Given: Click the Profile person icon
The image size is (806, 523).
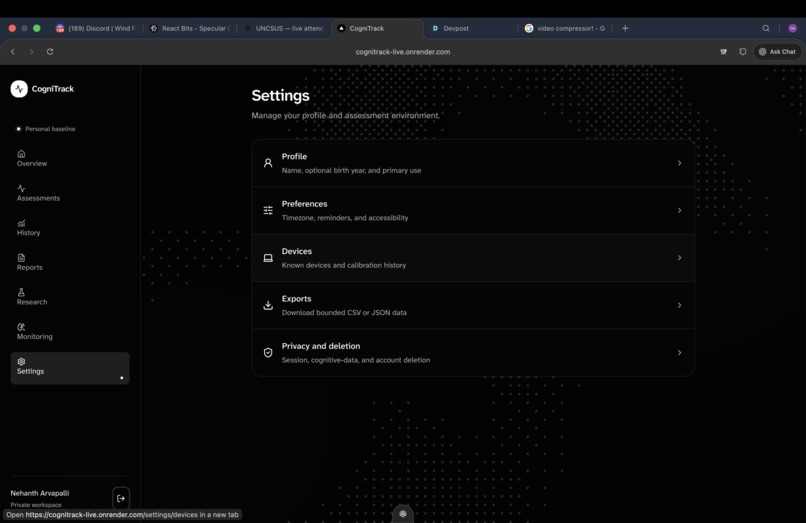Looking at the screenshot, I should click(x=268, y=163).
